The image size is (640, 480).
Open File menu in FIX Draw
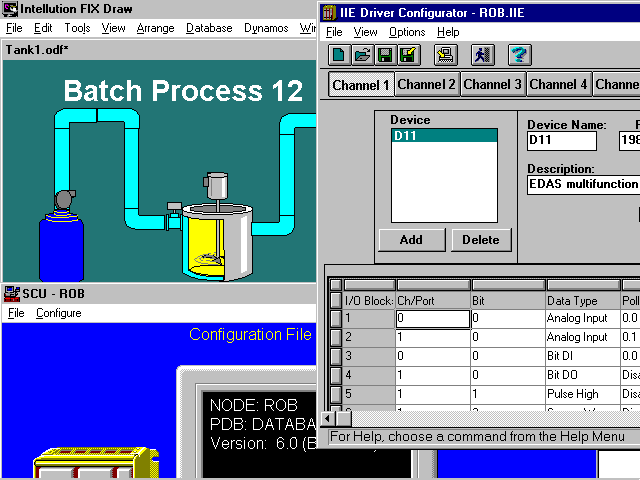pyautogui.click(x=14, y=28)
